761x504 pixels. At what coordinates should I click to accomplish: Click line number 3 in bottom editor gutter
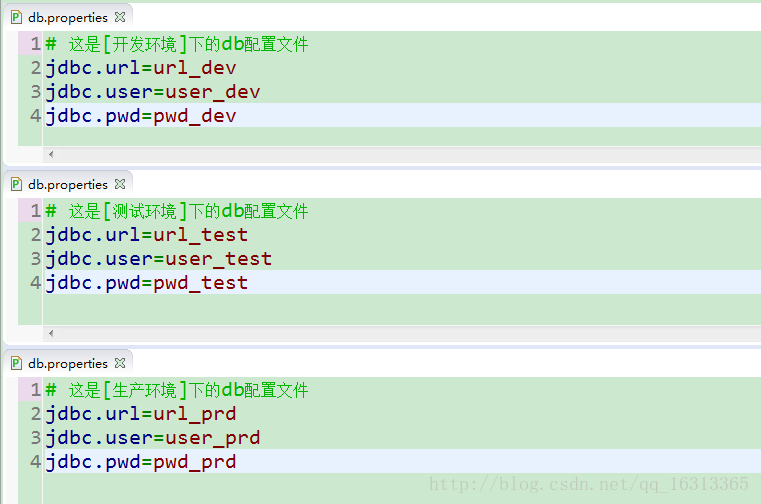point(35,437)
